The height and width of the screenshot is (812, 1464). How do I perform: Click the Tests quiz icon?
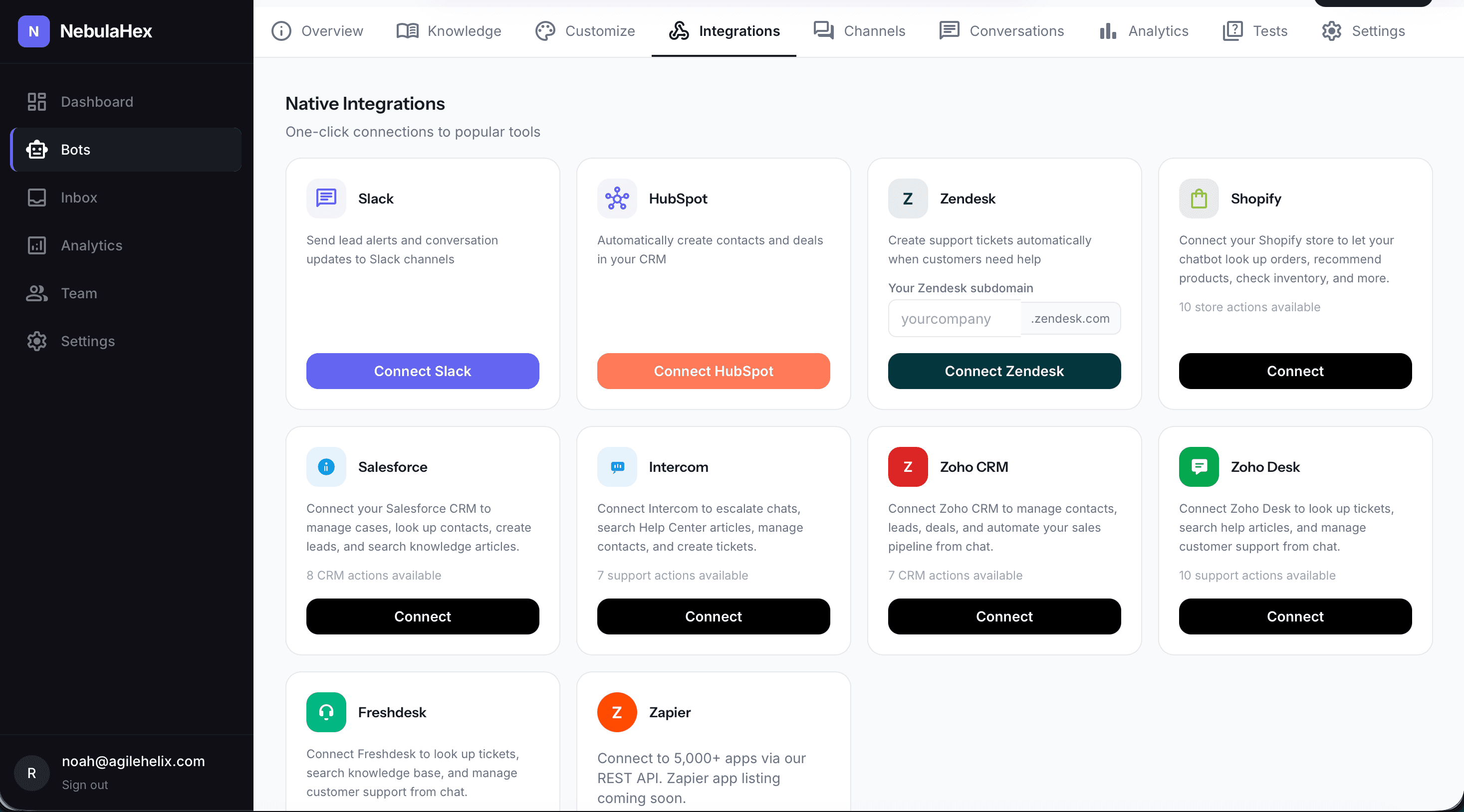coord(1232,31)
